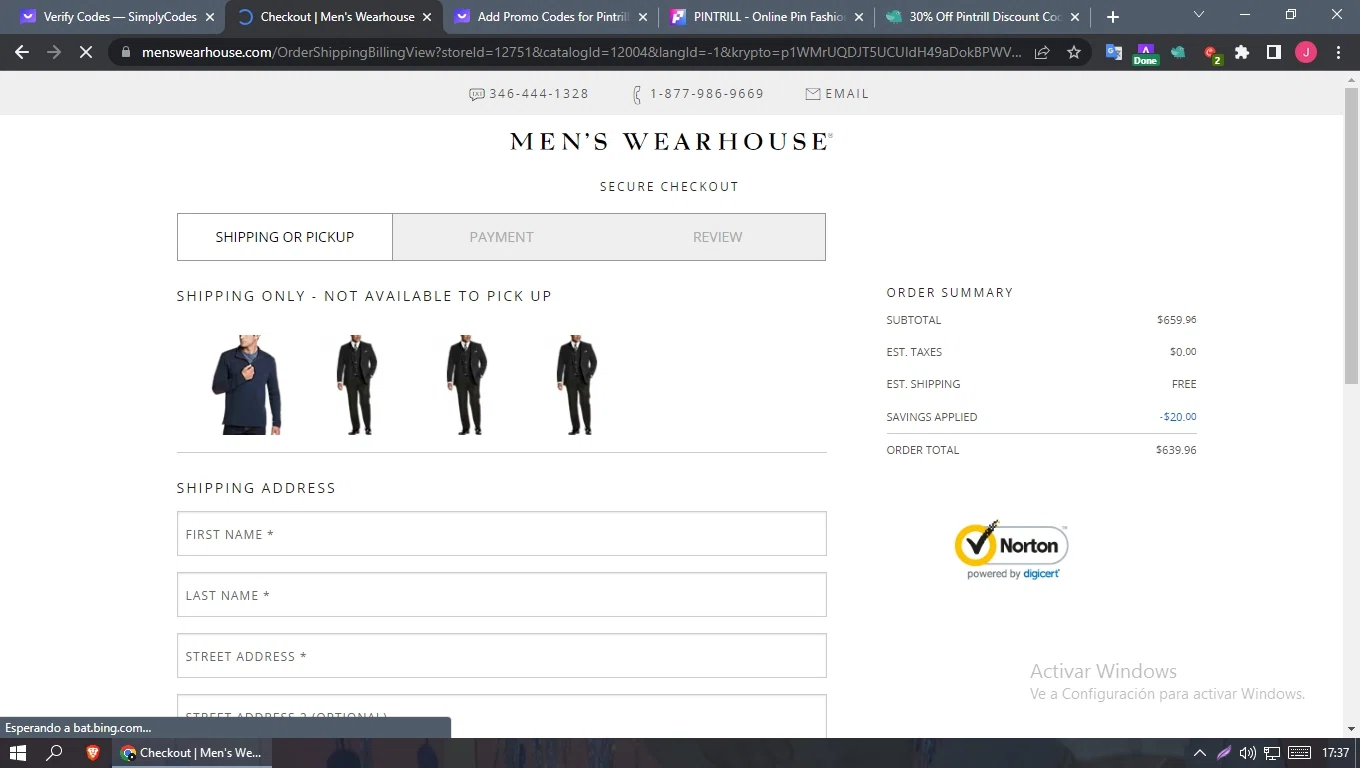This screenshot has width=1360, height=768.
Task: Click the blue jacket product thumbnail
Action: [x=247, y=385]
